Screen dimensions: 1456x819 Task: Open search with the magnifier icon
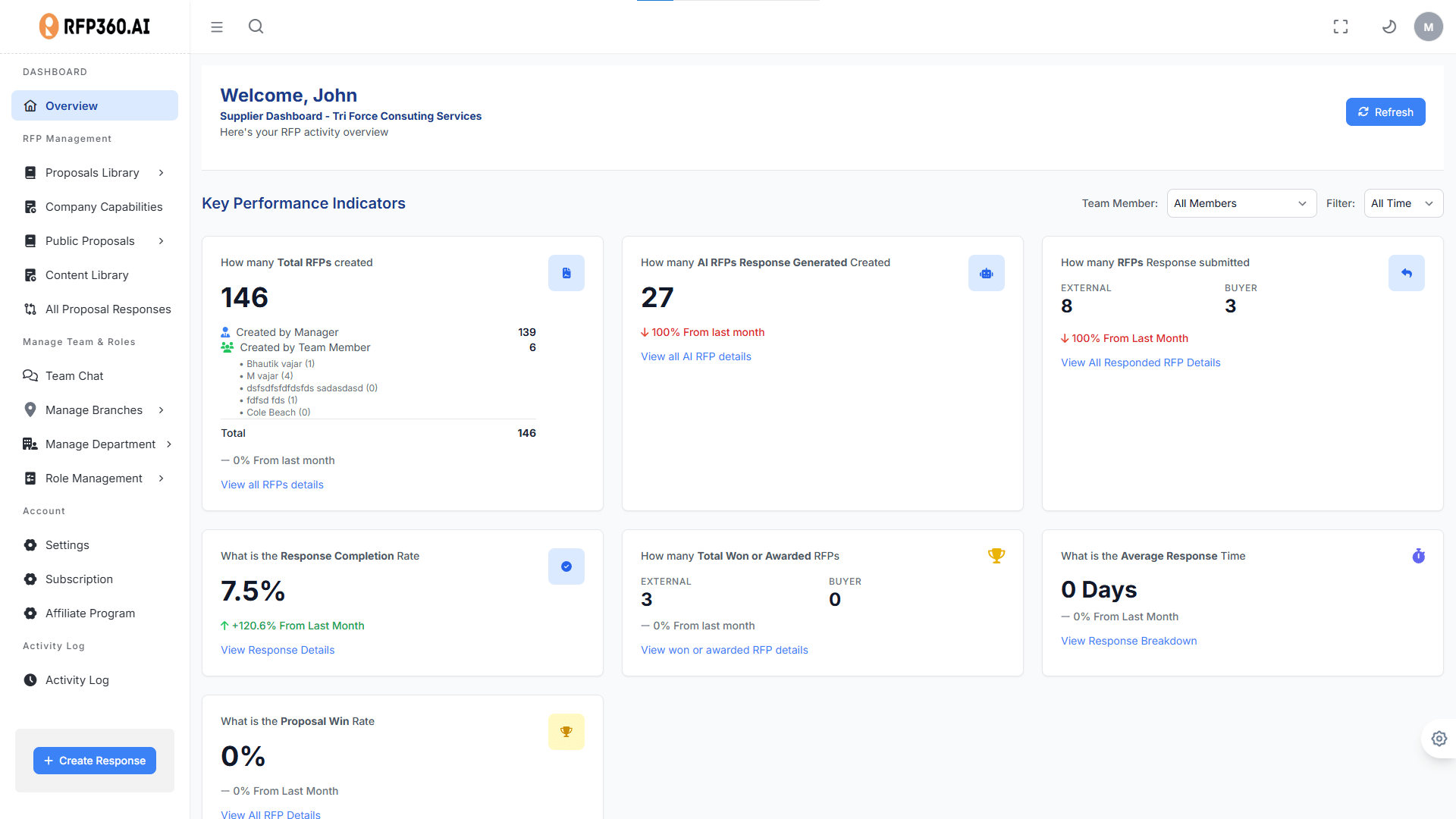pos(256,27)
